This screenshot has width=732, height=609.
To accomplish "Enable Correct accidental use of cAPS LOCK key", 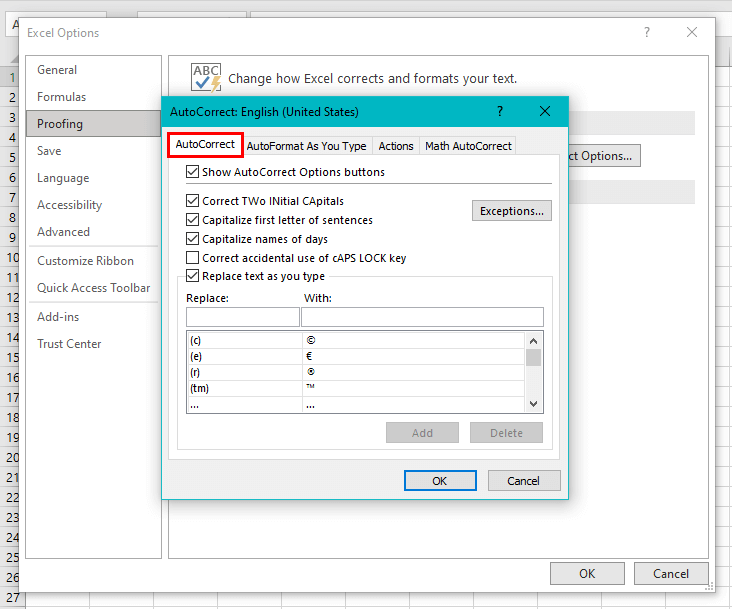I will pyautogui.click(x=192, y=258).
